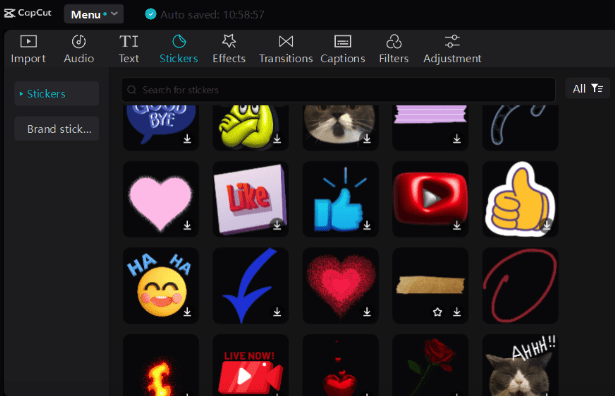Expand the Stickers sidebar category
615x396 pixels.
click(x=56, y=94)
